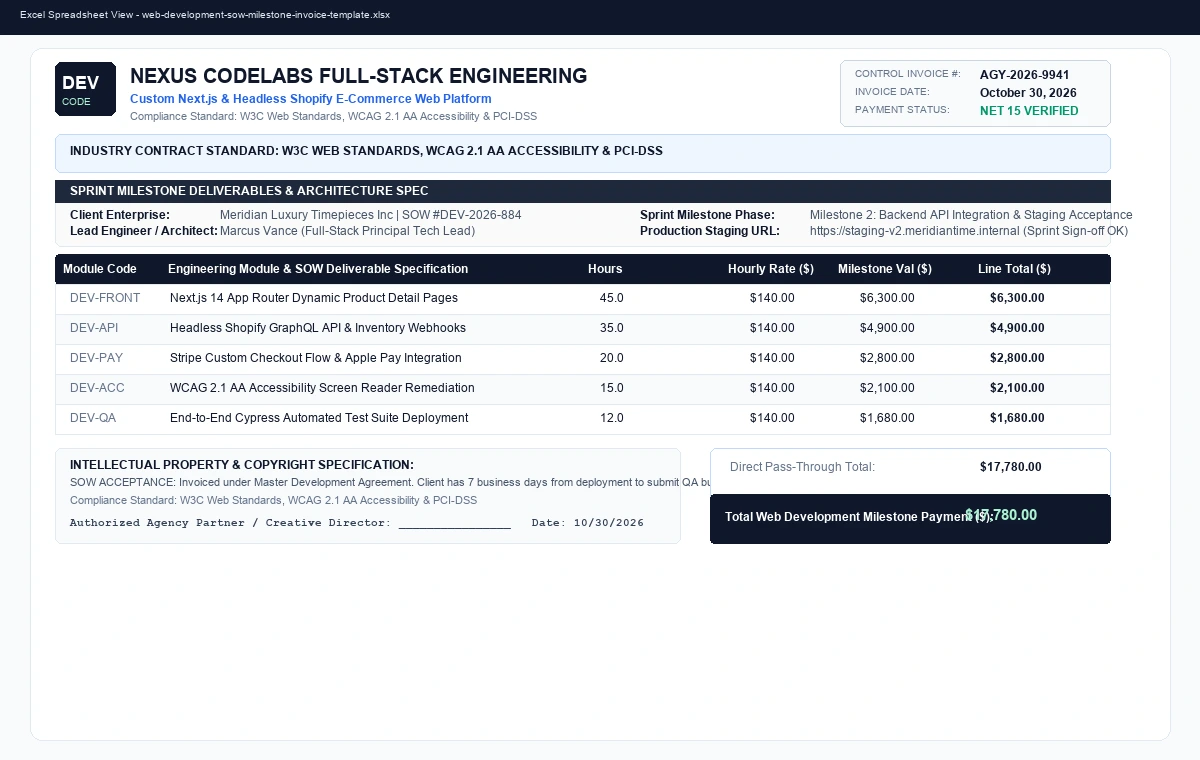Click the Engineering Module & SOW Deliverable header
This screenshot has height=760, width=1200.
318,269
